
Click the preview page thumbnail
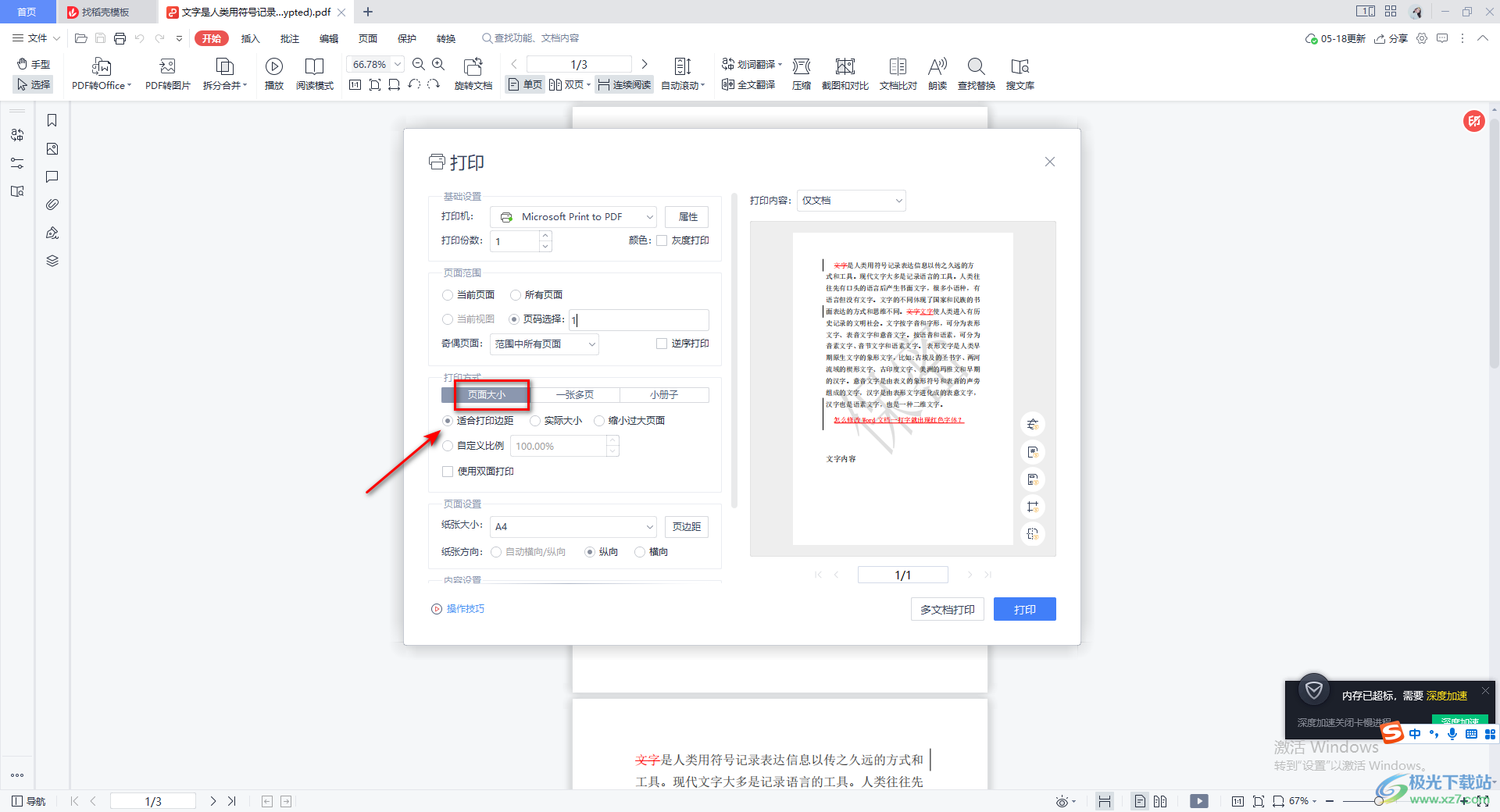[902, 389]
